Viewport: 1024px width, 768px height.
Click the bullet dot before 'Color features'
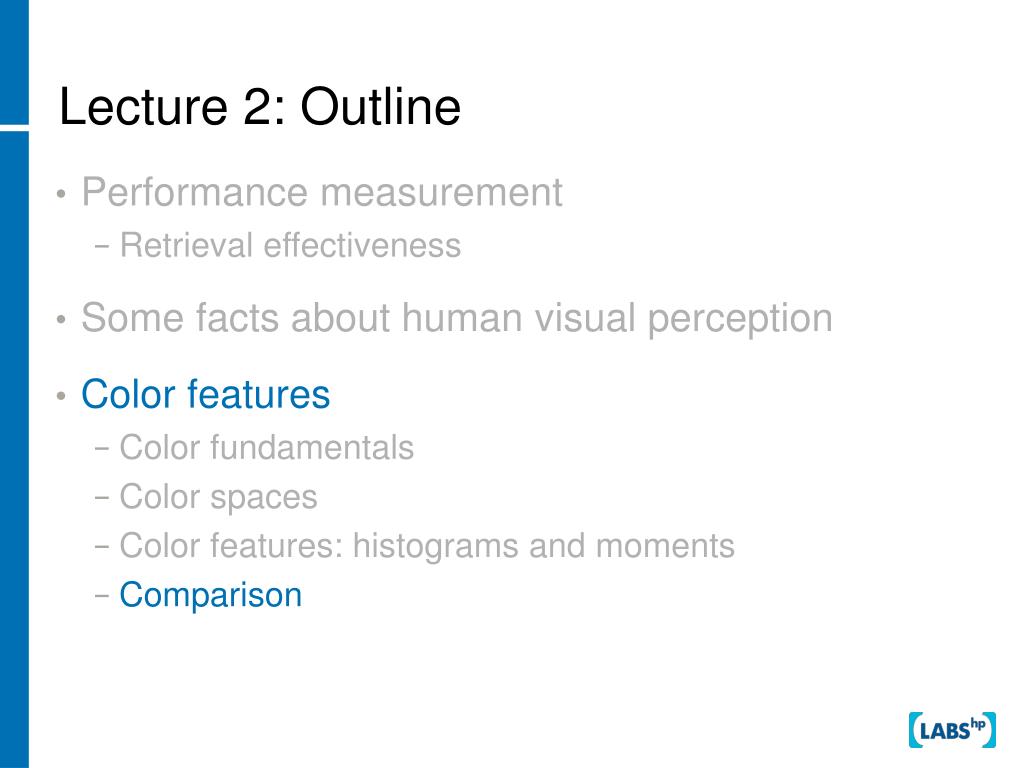point(61,396)
